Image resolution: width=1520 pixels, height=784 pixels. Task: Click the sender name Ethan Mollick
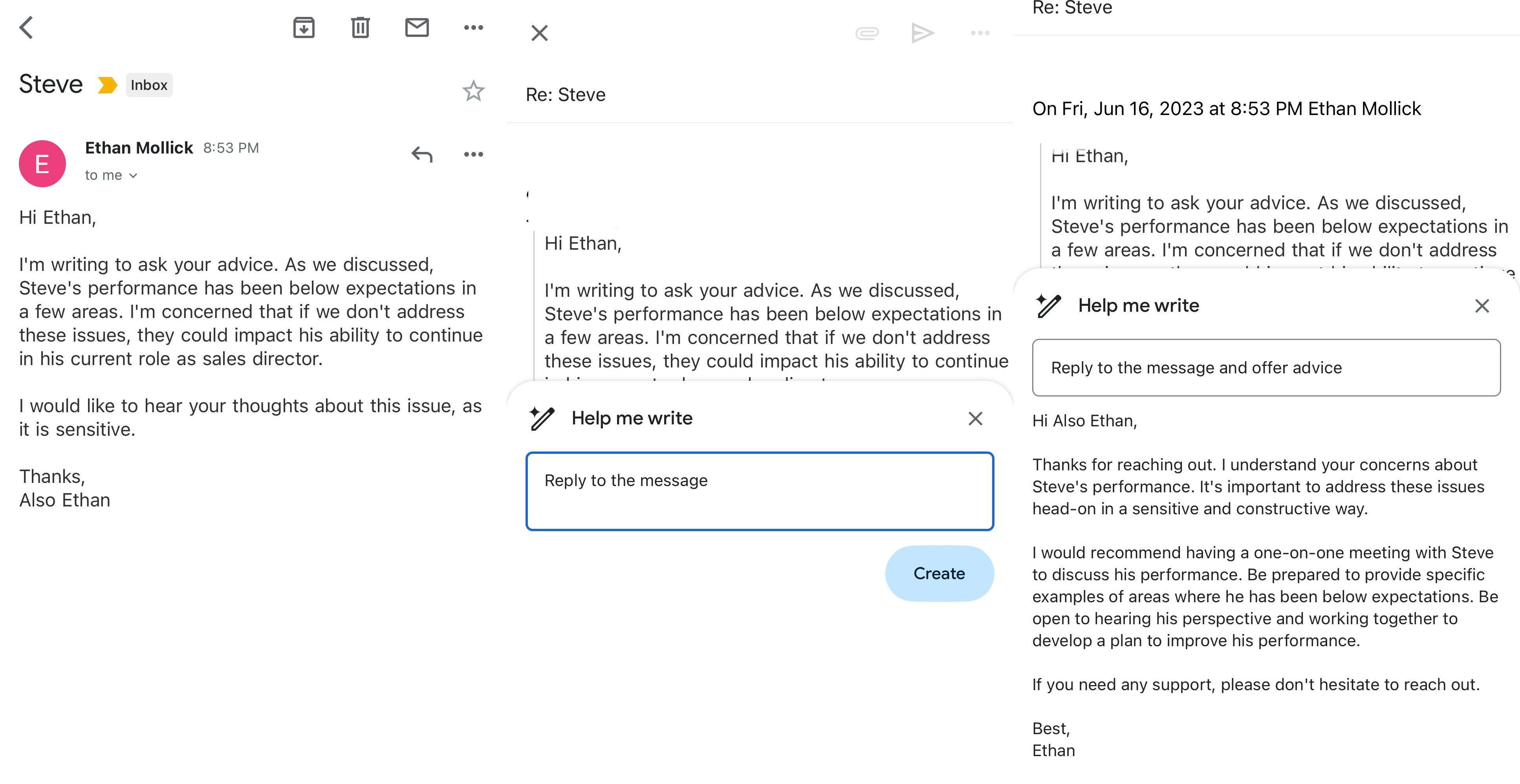click(139, 148)
